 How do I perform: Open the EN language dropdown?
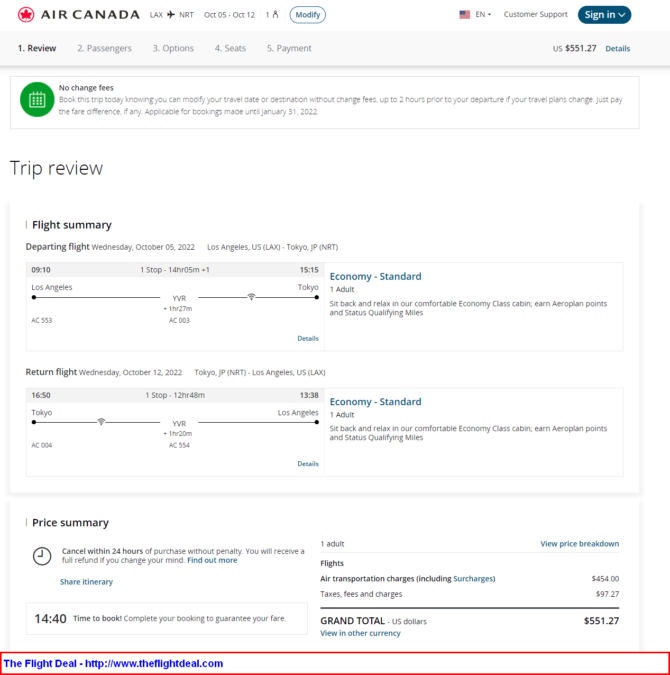click(483, 14)
